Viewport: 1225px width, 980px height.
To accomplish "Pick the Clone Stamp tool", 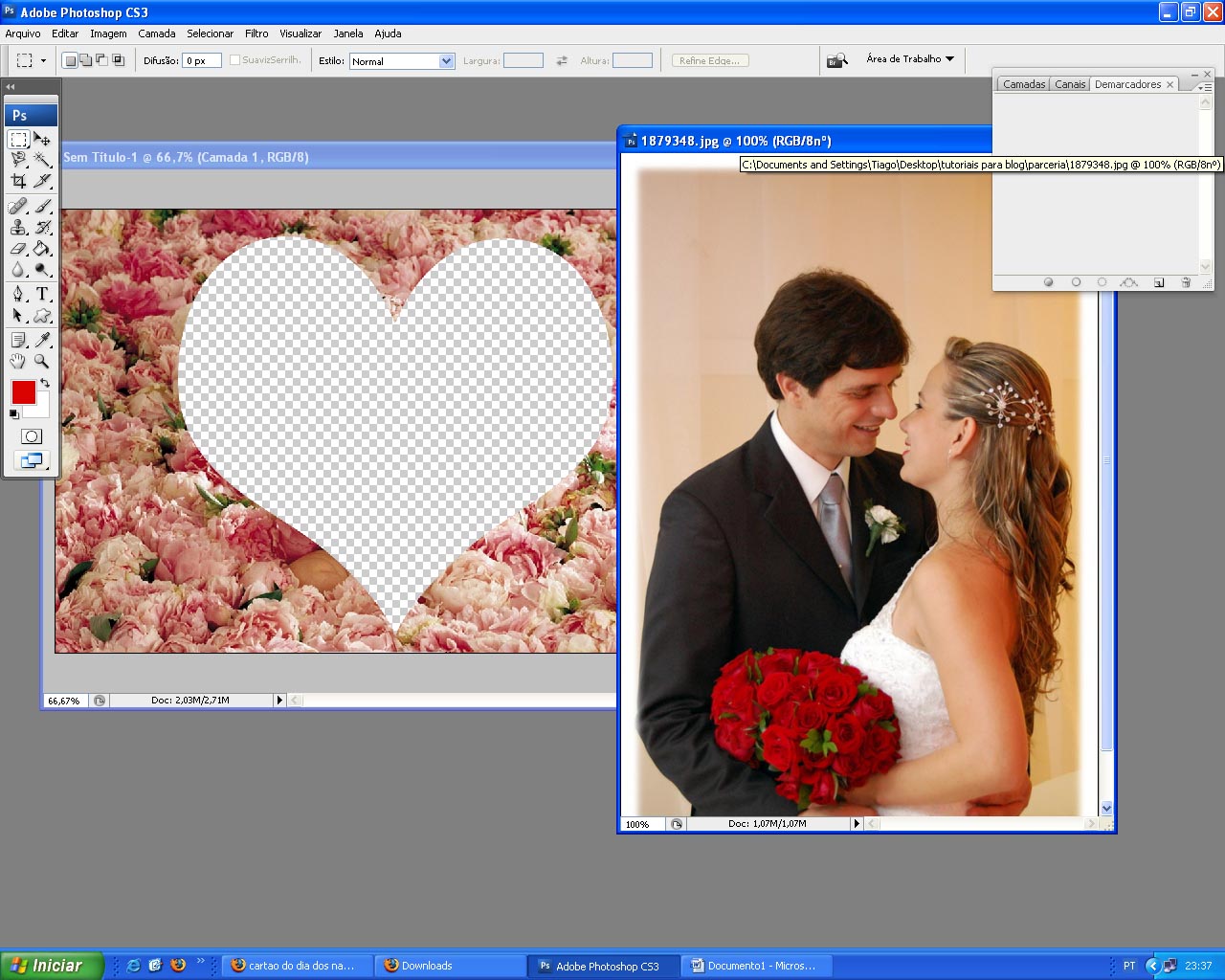I will pyautogui.click(x=18, y=227).
